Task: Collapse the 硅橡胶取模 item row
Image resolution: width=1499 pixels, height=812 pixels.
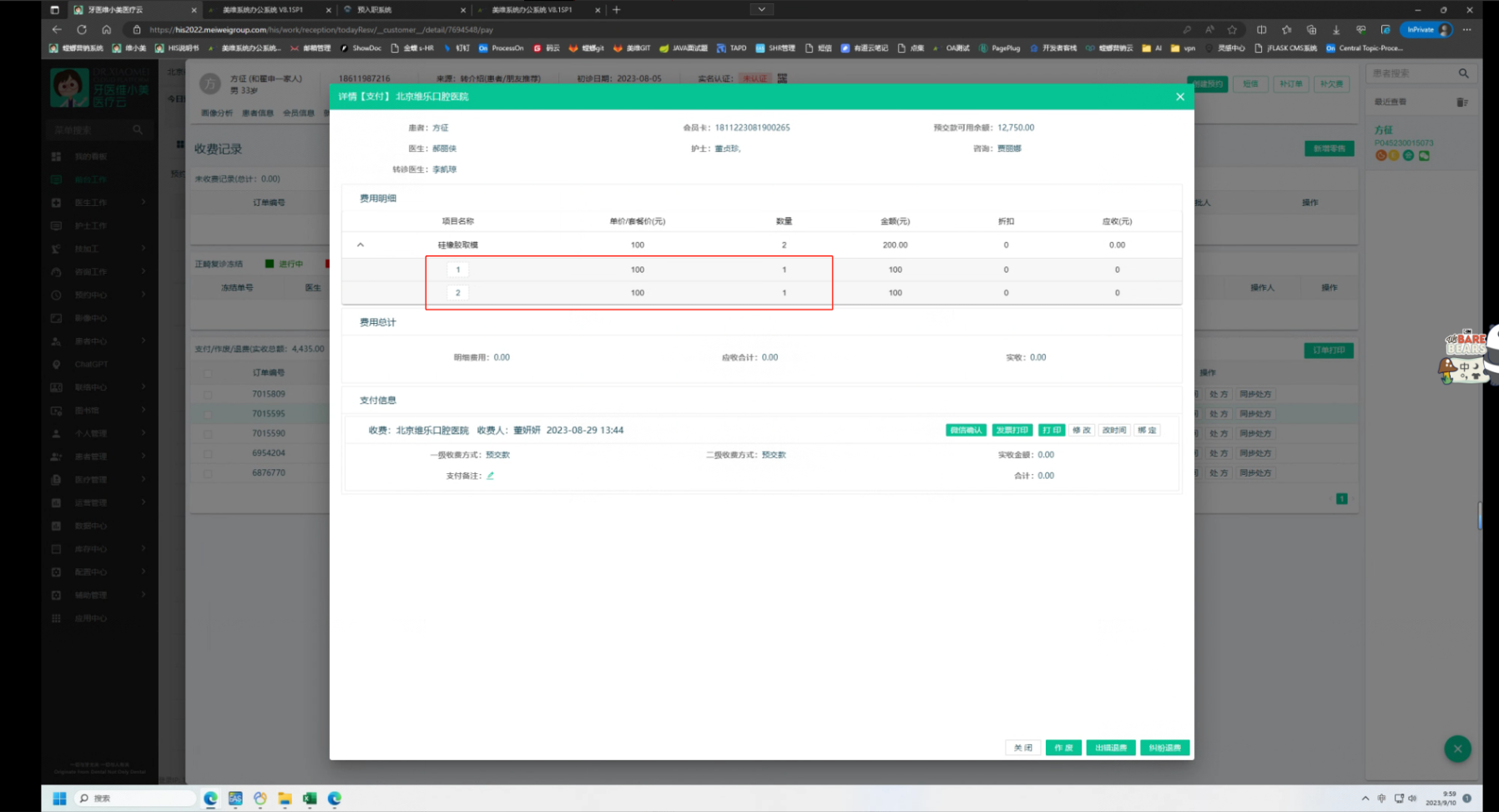Action: pyautogui.click(x=361, y=245)
